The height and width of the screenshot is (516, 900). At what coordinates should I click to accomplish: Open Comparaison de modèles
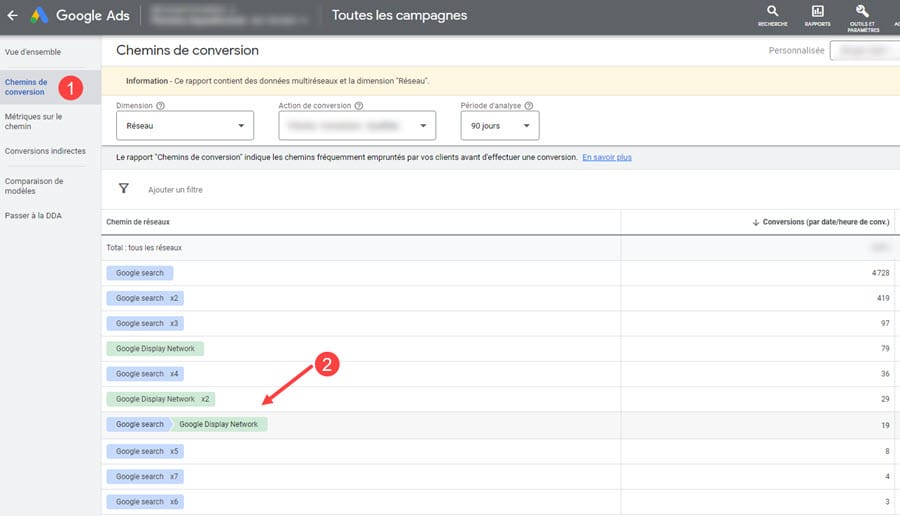pos(34,185)
